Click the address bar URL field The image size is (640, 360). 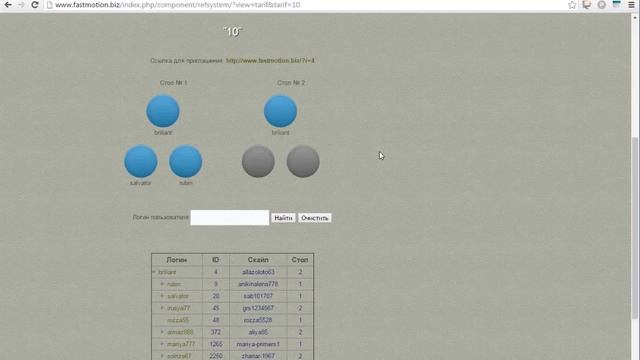click(x=306, y=5)
